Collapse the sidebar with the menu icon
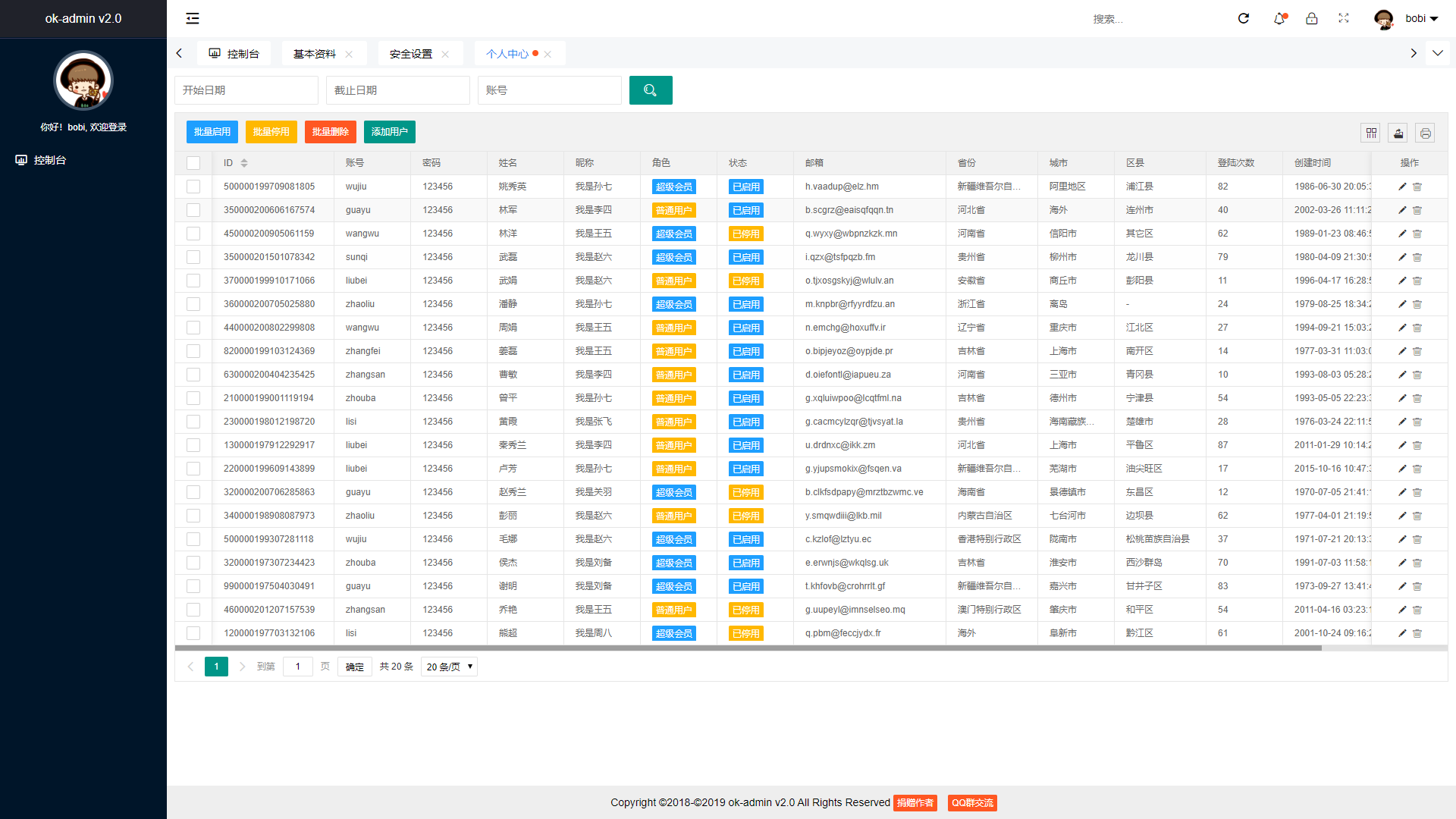The image size is (1456, 819). (193, 18)
